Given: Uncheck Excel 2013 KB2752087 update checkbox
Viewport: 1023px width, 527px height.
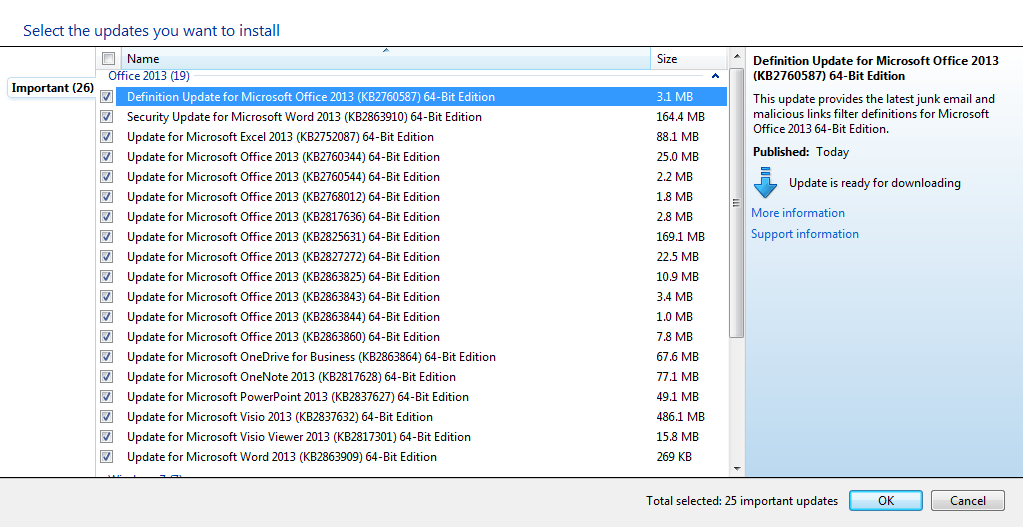Looking at the screenshot, I should pyautogui.click(x=106, y=137).
